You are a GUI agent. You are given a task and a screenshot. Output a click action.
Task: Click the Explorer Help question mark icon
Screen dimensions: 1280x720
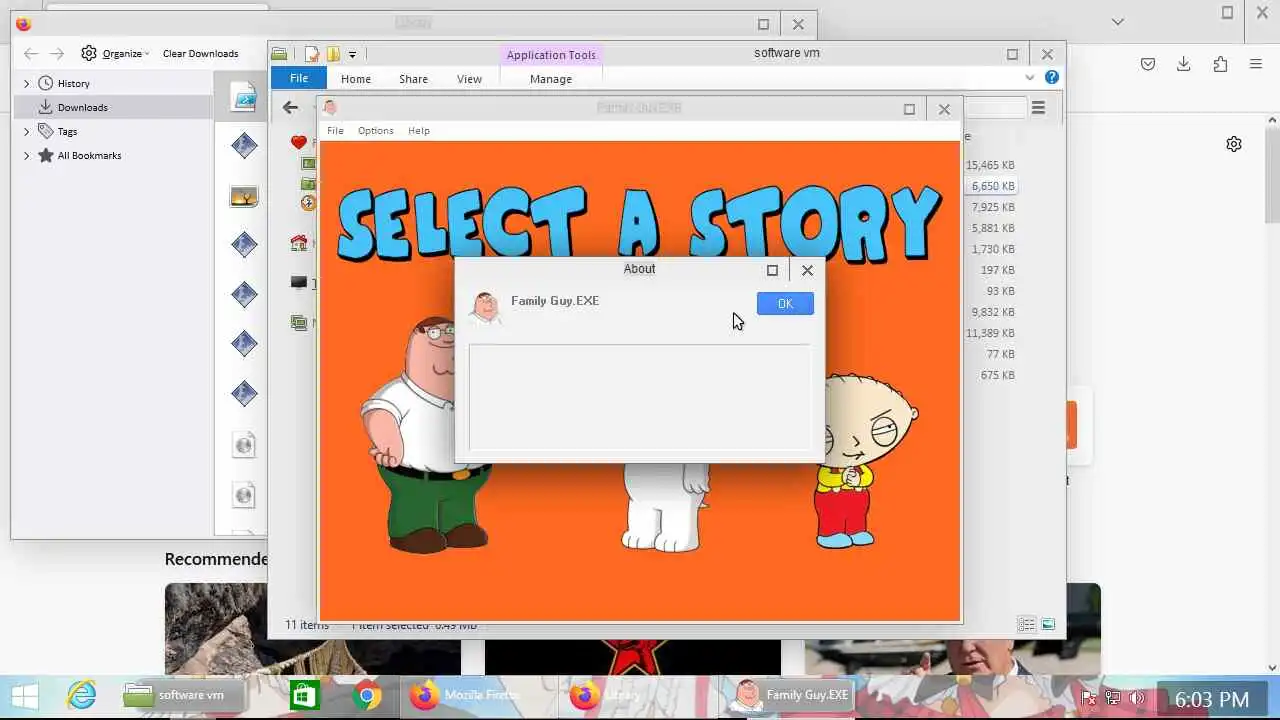(x=1052, y=77)
